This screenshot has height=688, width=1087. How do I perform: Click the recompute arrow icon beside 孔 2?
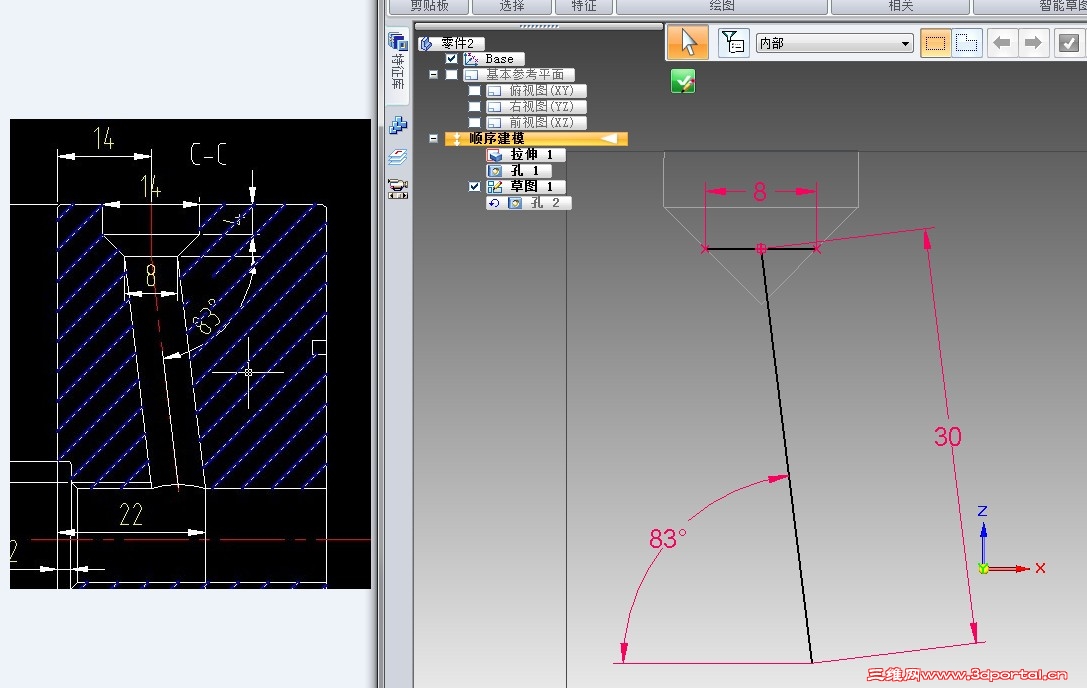tap(494, 203)
